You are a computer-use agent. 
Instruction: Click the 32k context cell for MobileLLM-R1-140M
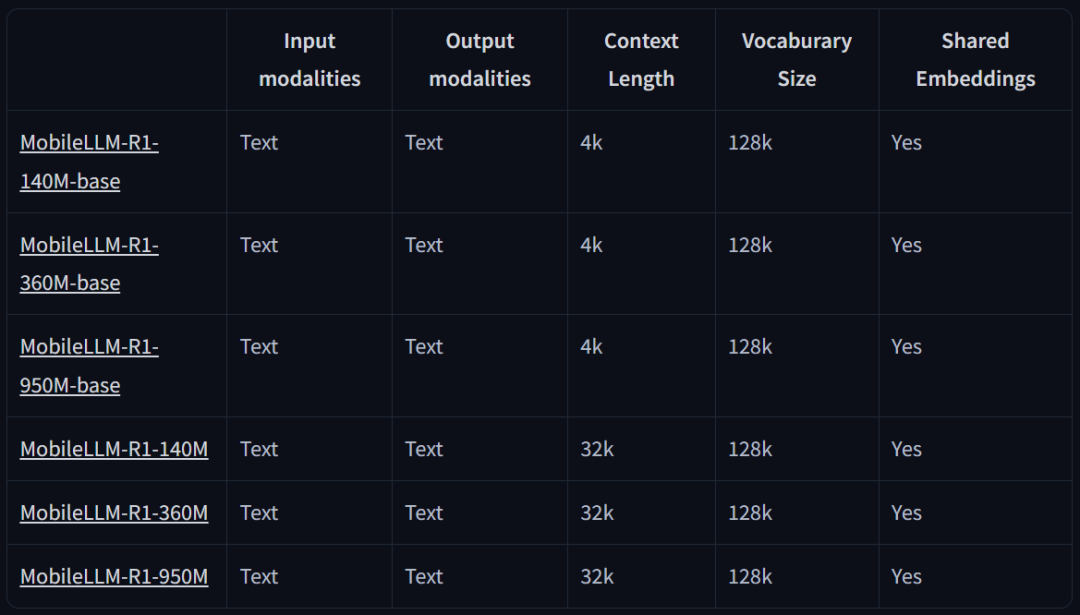pyautogui.click(x=597, y=449)
